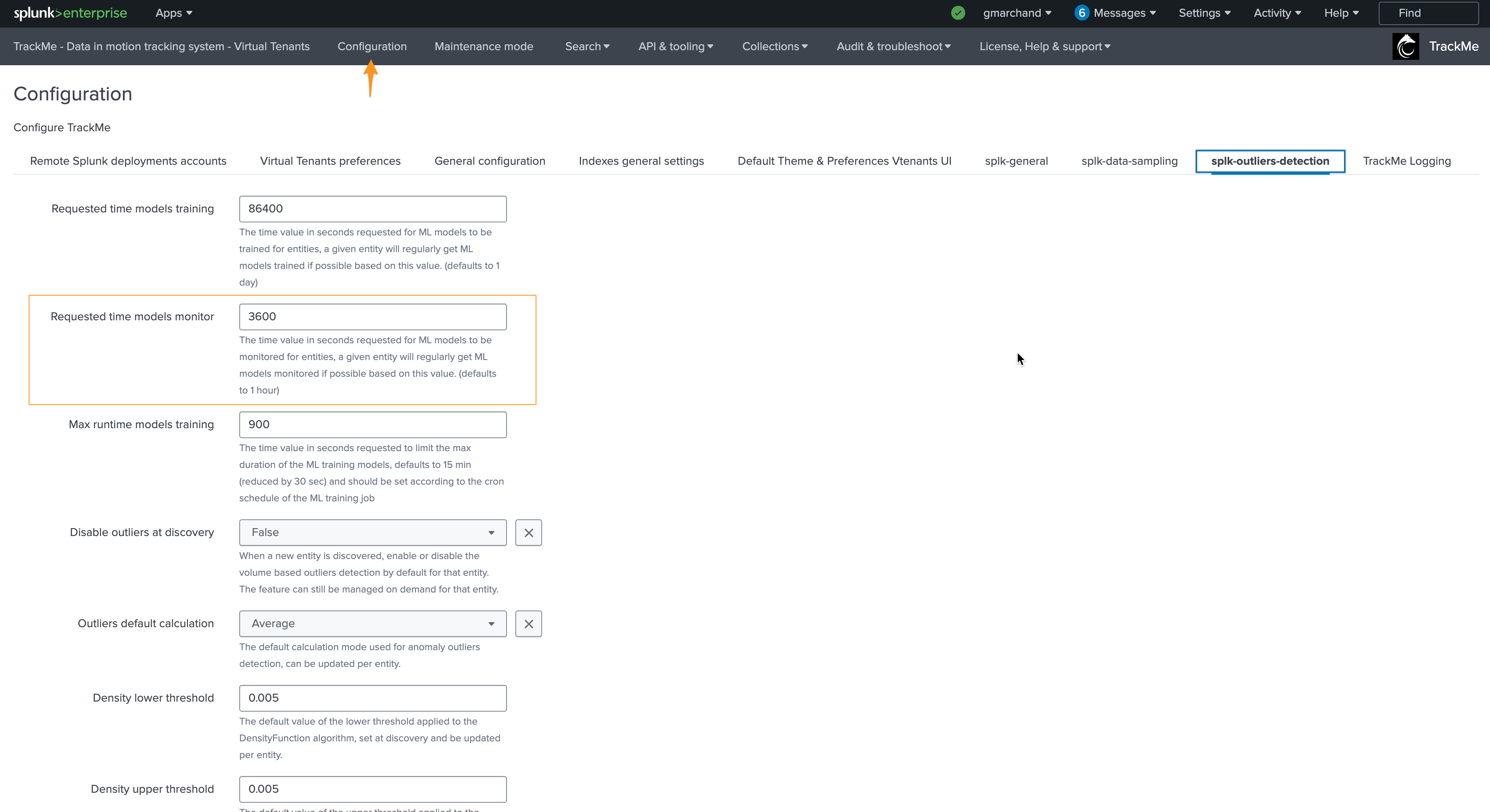
Task: Open the TrackMe Logging tab
Action: pyautogui.click(x=1407, y=161)
